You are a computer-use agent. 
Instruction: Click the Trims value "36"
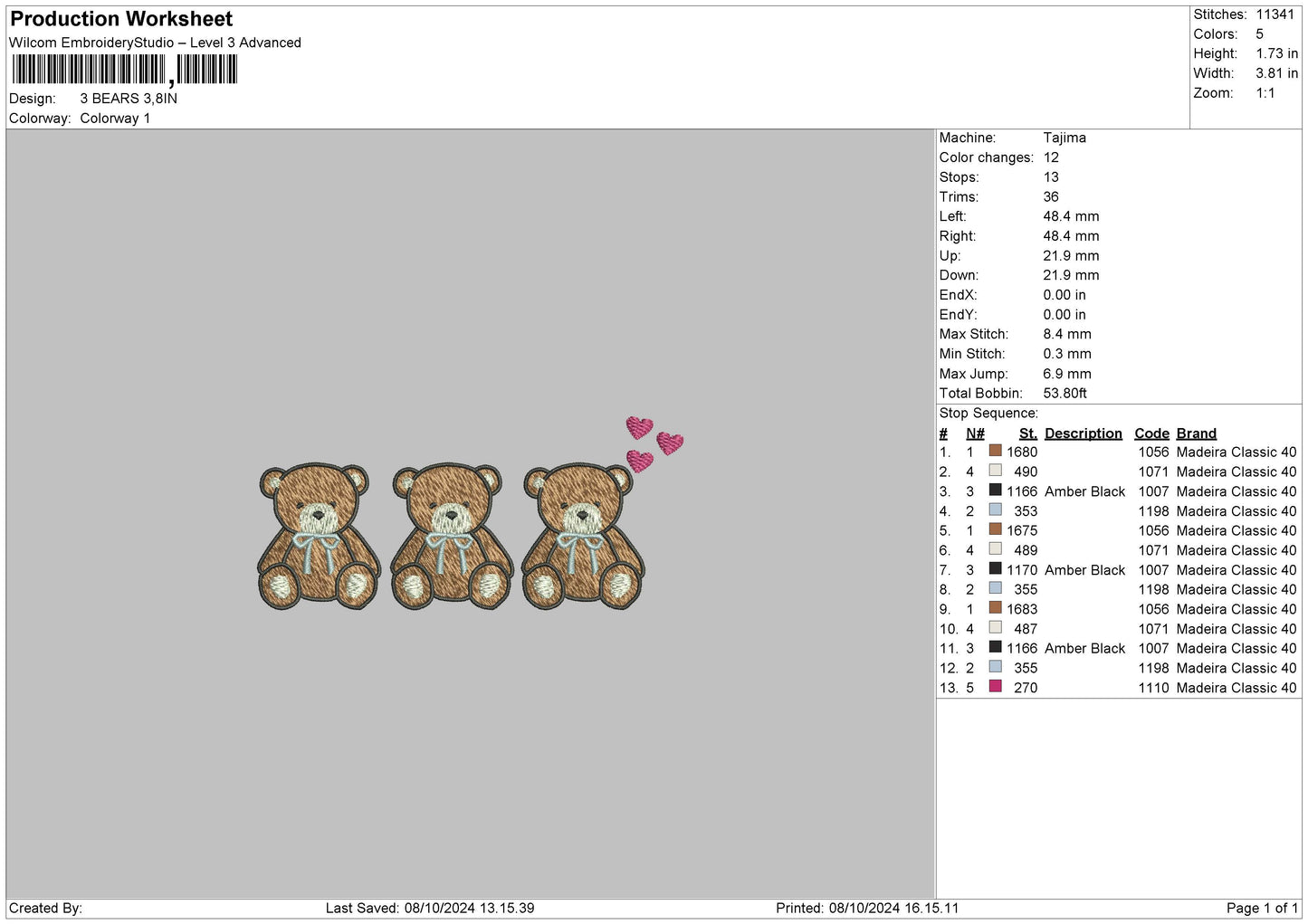tap(1051, 196)
